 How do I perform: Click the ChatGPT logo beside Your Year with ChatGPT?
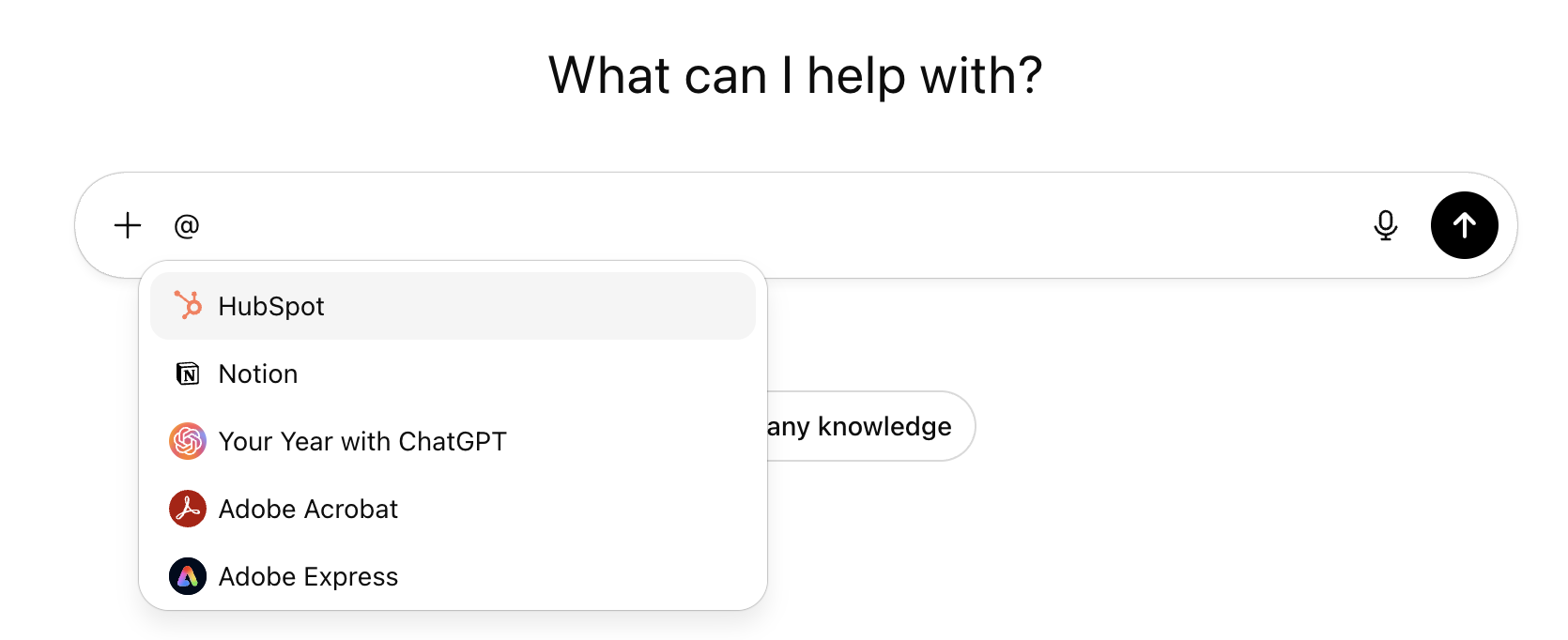pyautogui.click(x=188, y=441)
